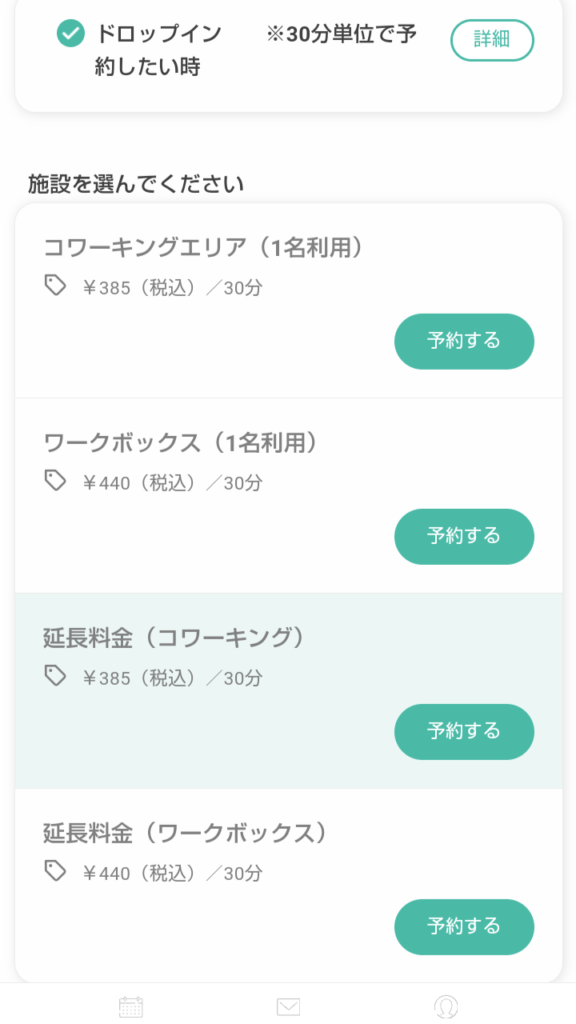Tap 予約する for 延長料金（ワークボックス）
This screenshot has width=576, height=1024.
click(x=464, y=927)
